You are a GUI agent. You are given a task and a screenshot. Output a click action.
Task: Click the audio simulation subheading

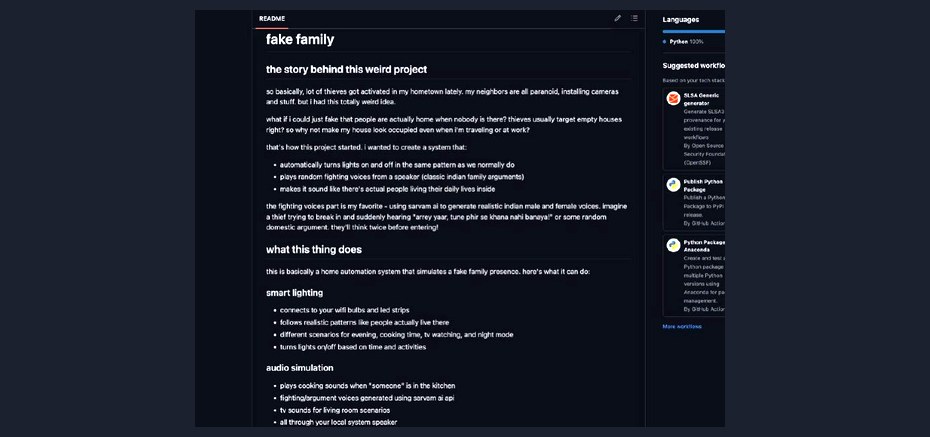pyautogui.click(x=300, y=368)
